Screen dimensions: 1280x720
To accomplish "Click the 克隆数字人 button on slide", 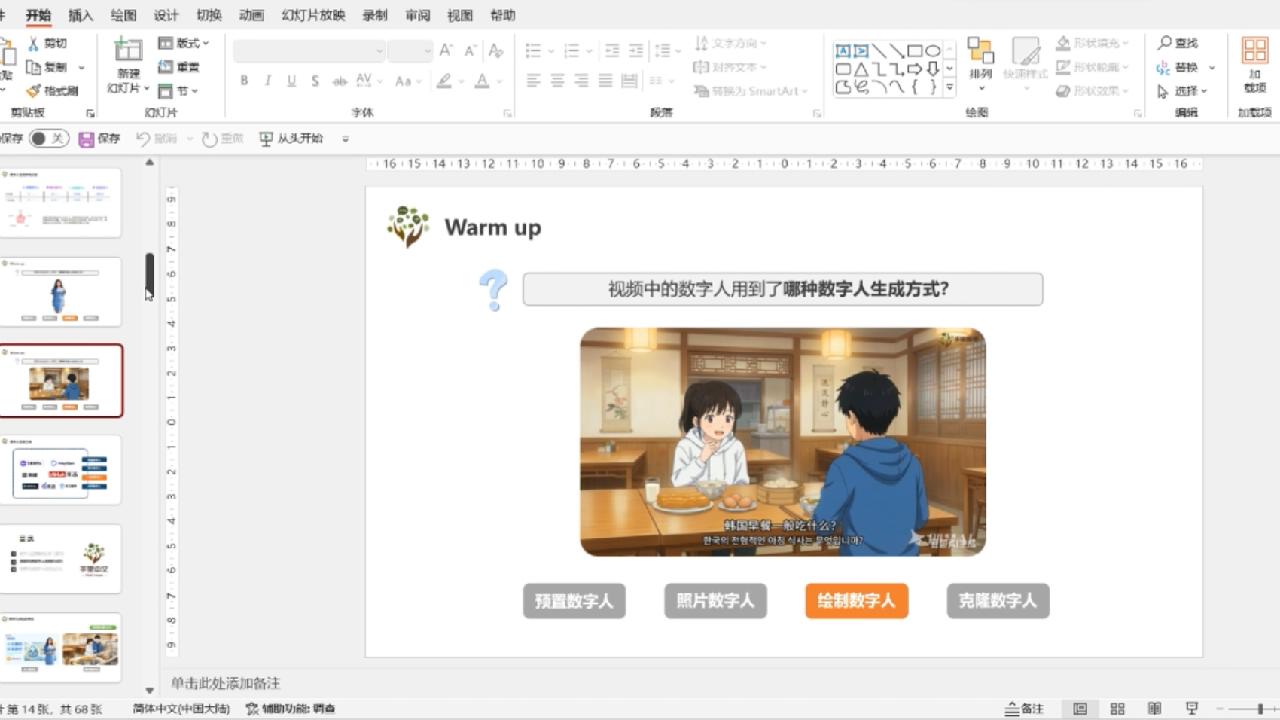I will [998, 601].
